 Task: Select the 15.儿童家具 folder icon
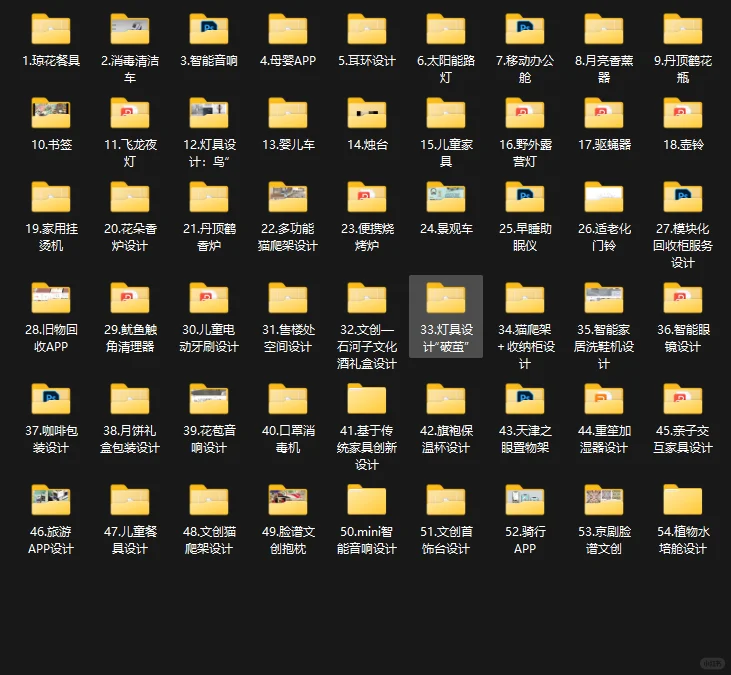[x=446, y=113]
